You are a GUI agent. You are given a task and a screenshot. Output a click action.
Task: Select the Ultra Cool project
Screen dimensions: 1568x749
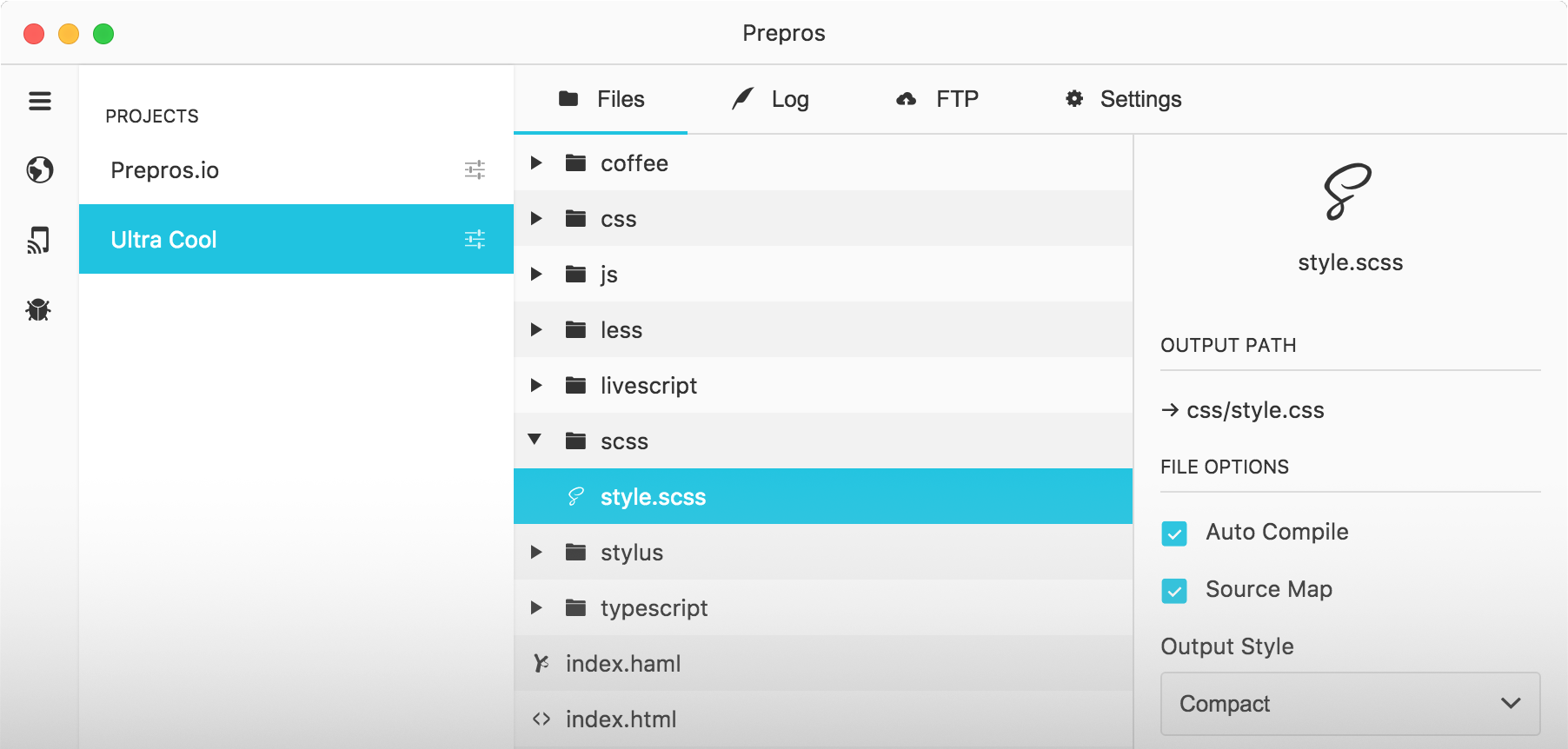[x=296, y=239]
